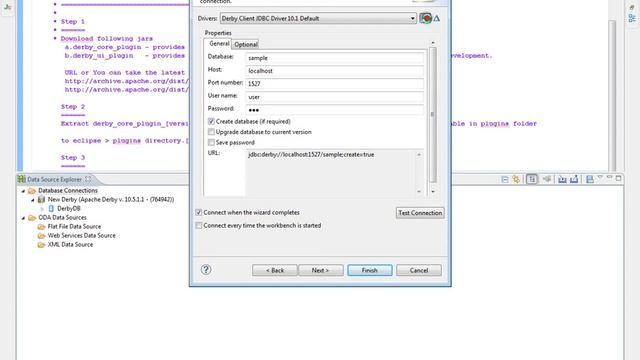Click the outline icon in right sidebar

pyautogui.click(x=632, y=18)
